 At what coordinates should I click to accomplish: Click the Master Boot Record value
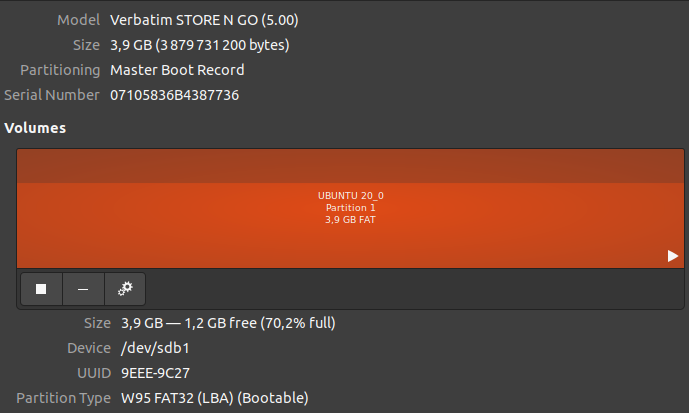[x=177, y=70]
